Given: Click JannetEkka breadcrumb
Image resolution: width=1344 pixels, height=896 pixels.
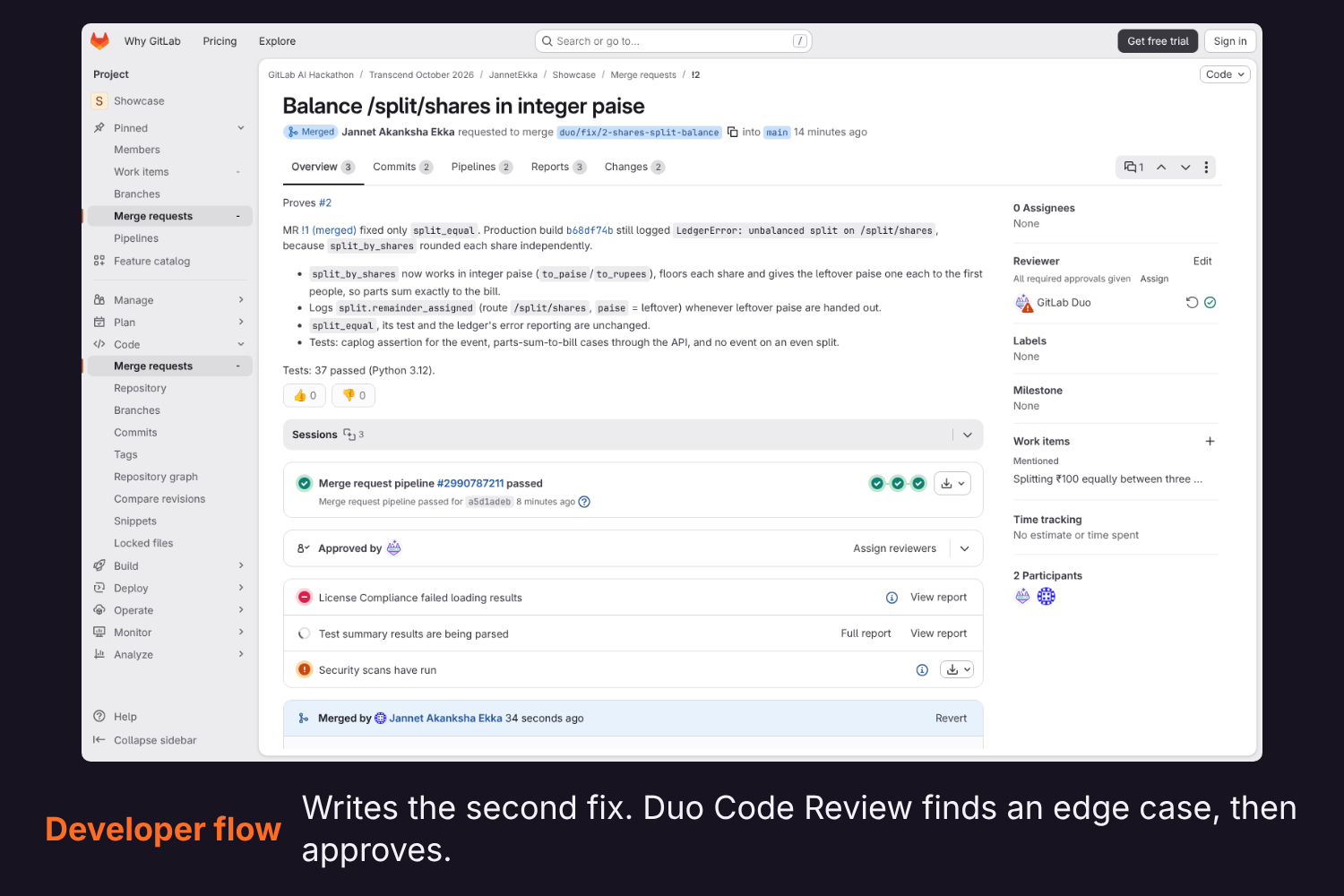Looking at the screenshot, I should click(513, 75).
